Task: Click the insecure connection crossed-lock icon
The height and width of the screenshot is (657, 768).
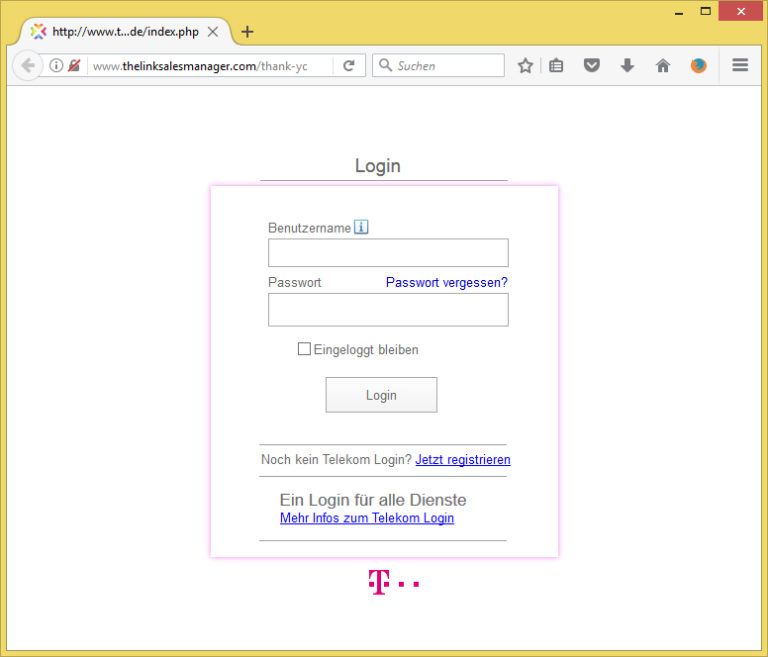Action: [74, 65]
